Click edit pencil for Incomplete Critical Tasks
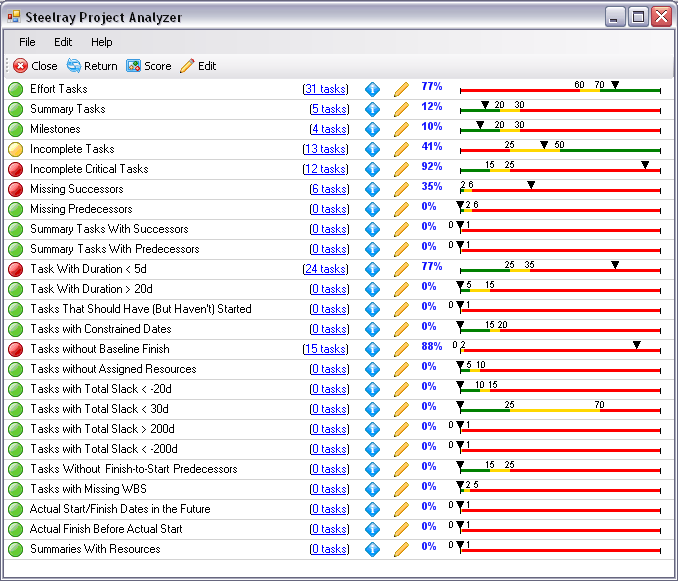 pyautogui.click(x=401, y=169)
